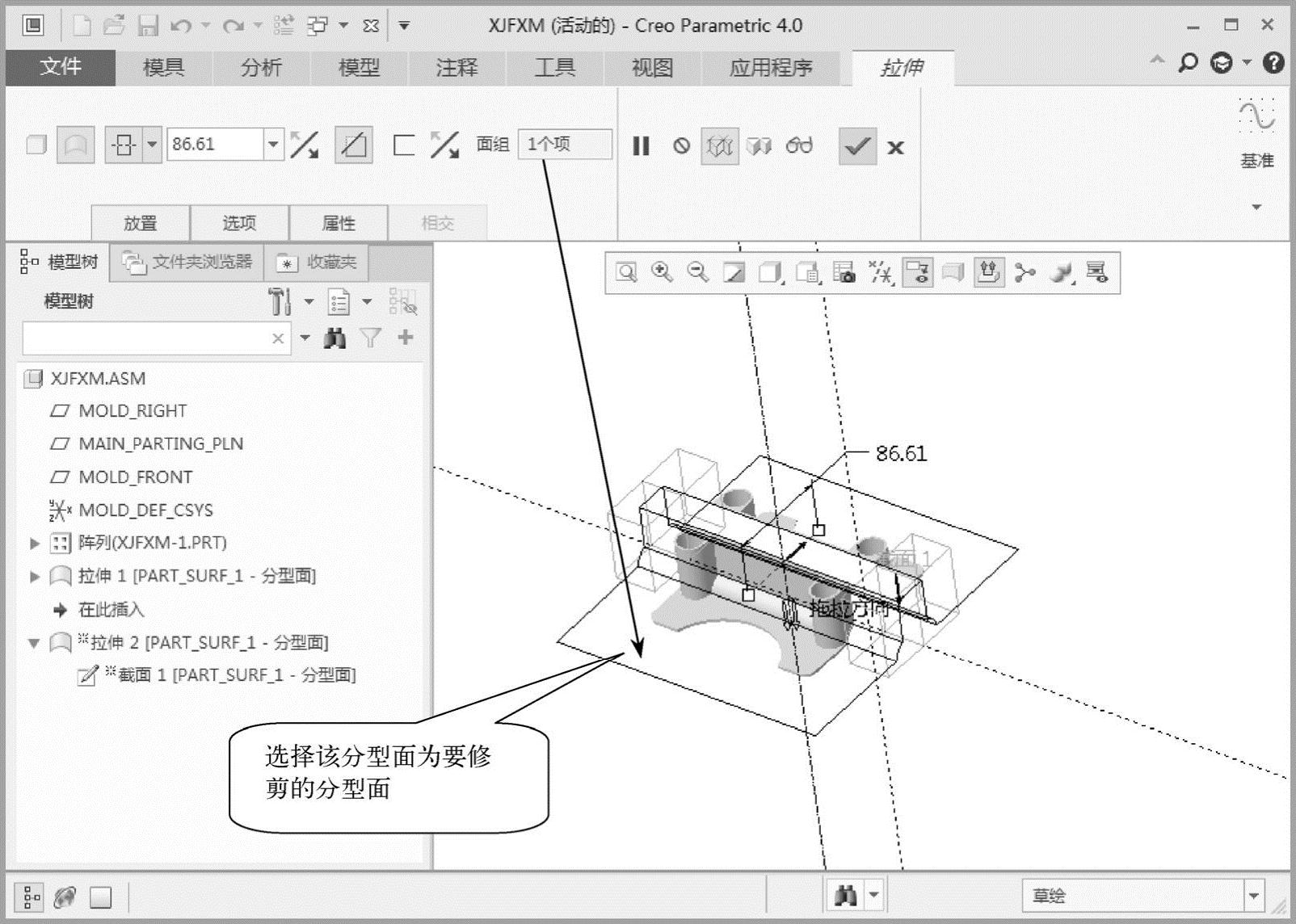Screen dimensions: 1296x924
Task: Pause the extrude feature tool
Action: pos(641,146)
